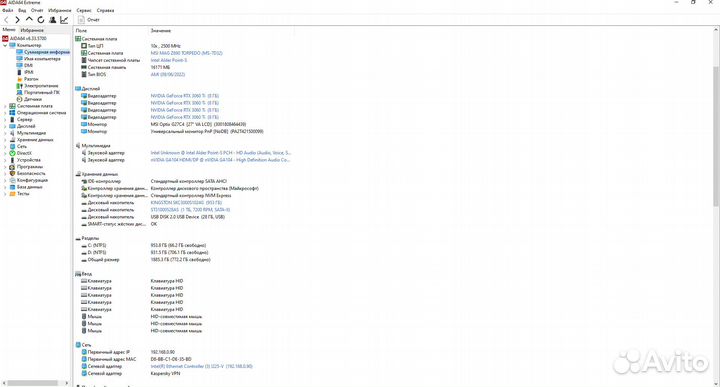The image size is (720, 387).
Task: Open the Вид menu
Action: 22,10
